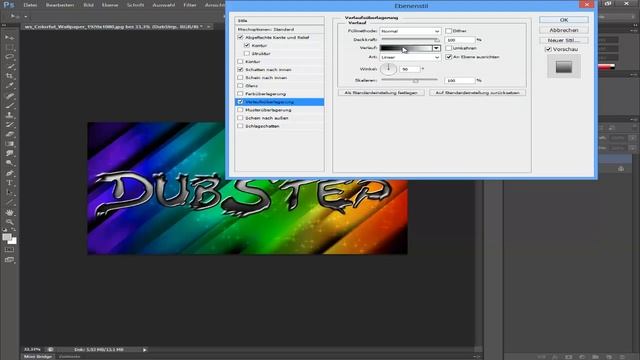The image size is (640, 360).
Task: Click the Abbrechen button
Action: [564, 30]
